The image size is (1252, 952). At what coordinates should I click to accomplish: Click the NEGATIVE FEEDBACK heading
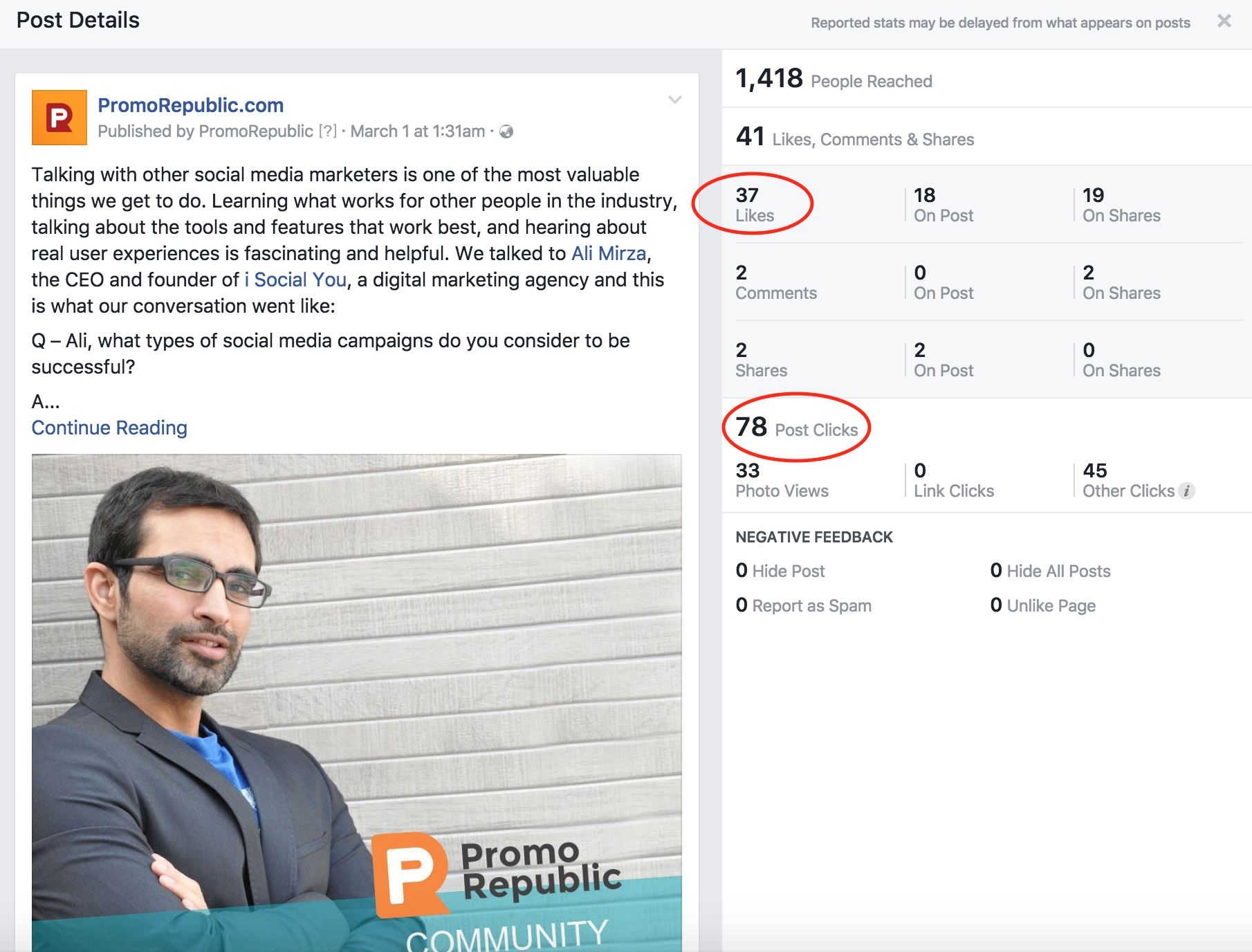[814, 537]
